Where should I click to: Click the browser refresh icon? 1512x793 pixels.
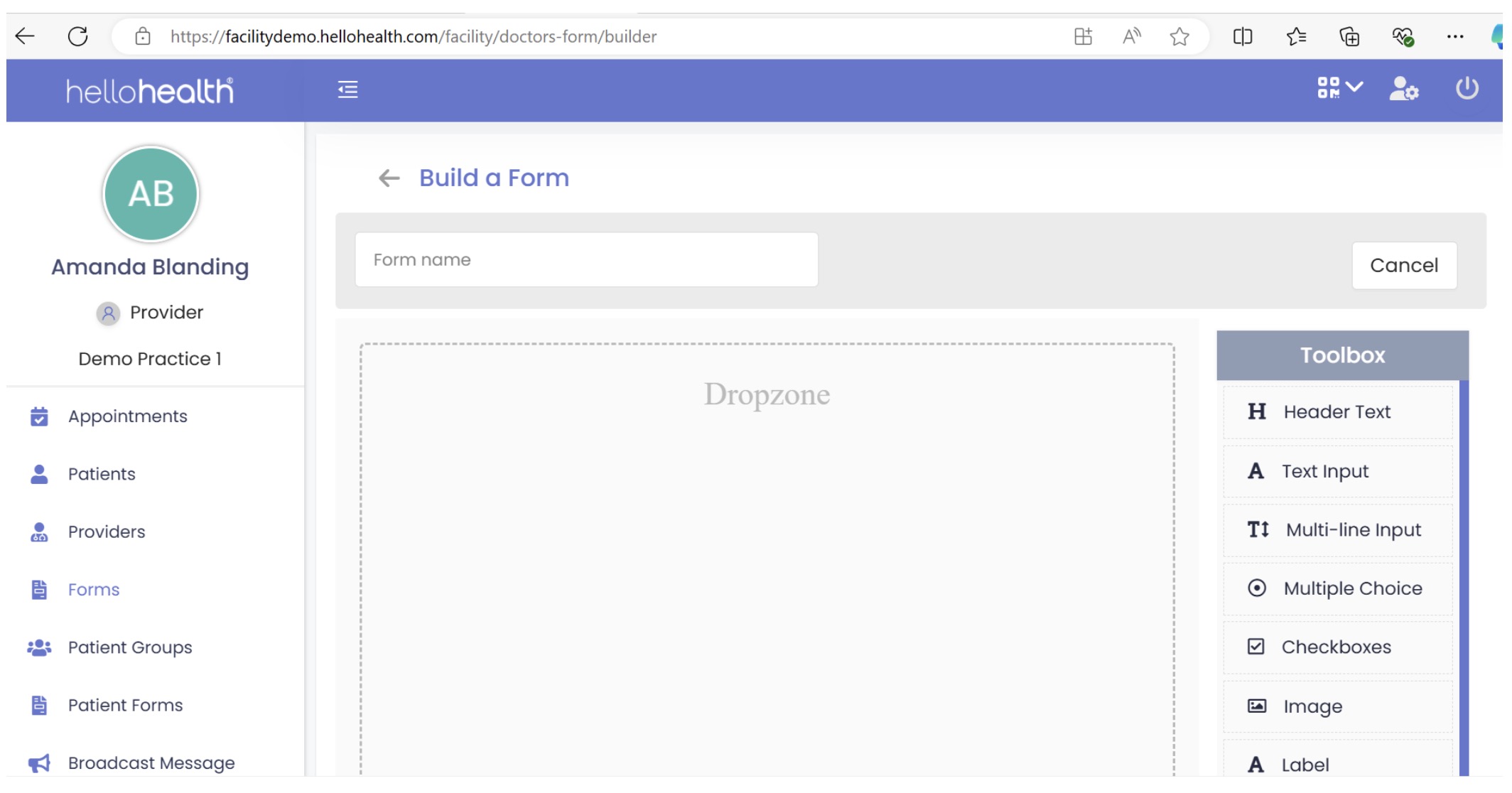78,36
